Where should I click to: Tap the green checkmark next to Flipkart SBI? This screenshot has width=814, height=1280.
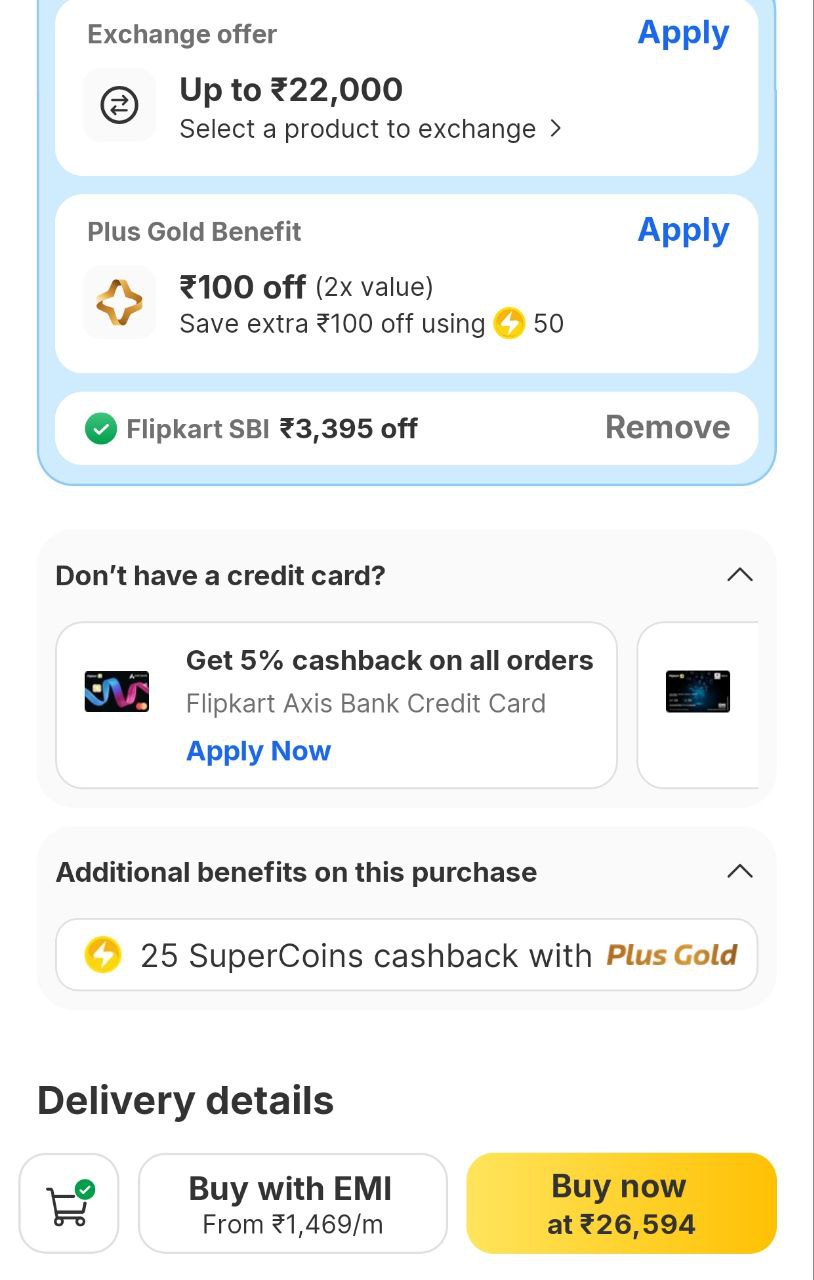101,429
